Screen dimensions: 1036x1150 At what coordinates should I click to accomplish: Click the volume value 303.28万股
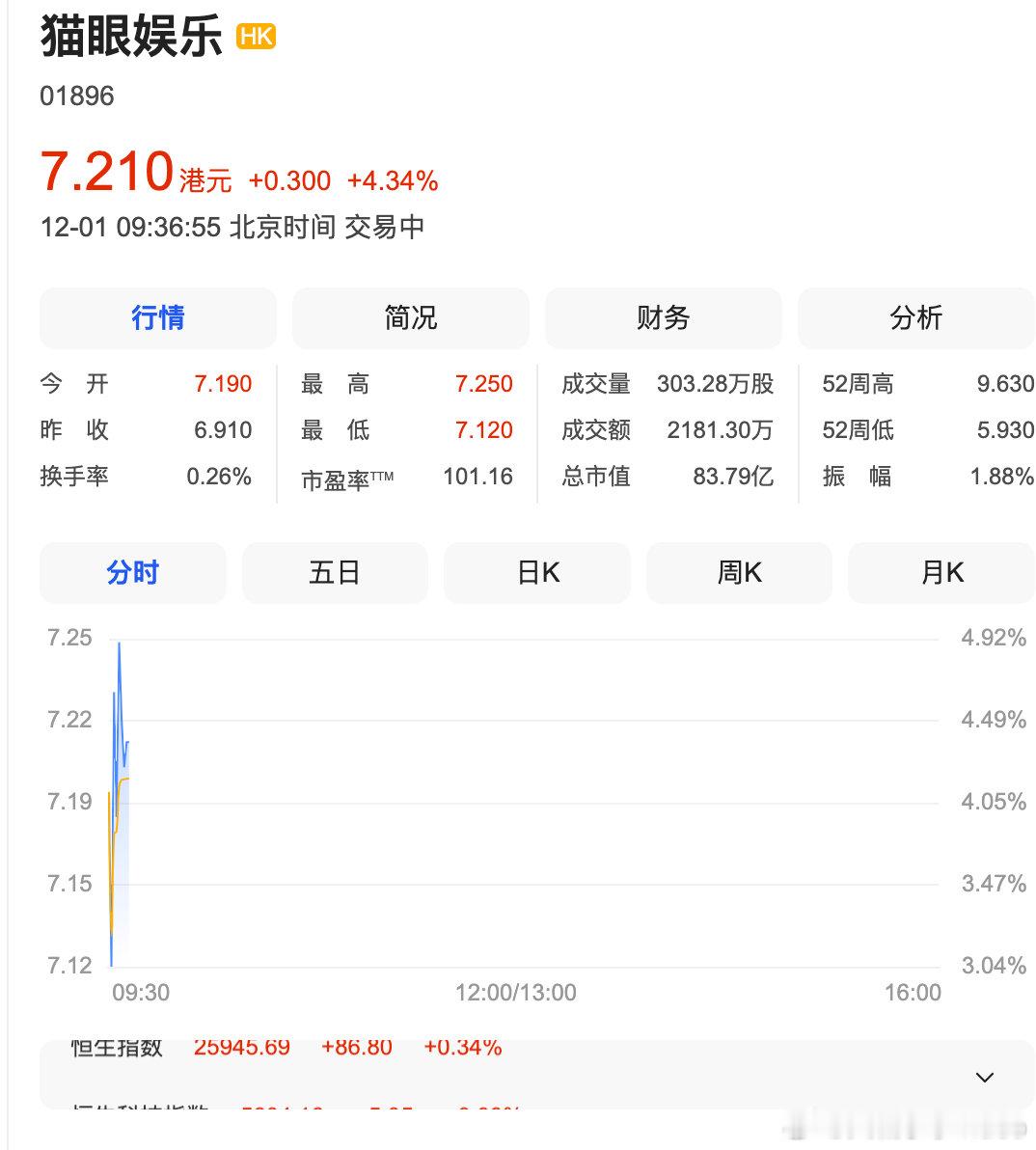click(x=715, y=384)
